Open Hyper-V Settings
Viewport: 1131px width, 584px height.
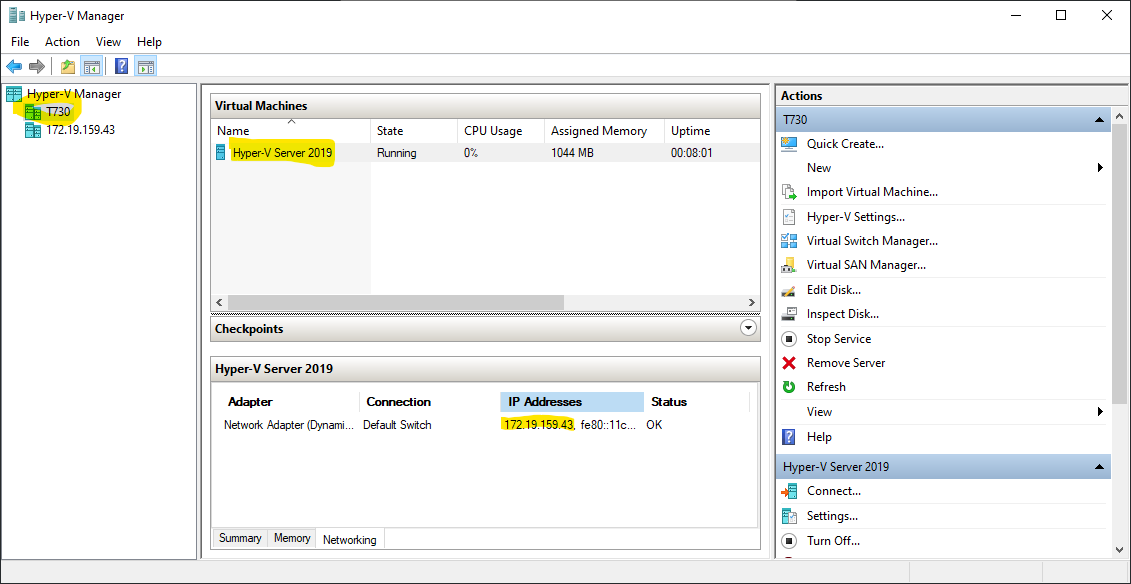tap(855, 216)
